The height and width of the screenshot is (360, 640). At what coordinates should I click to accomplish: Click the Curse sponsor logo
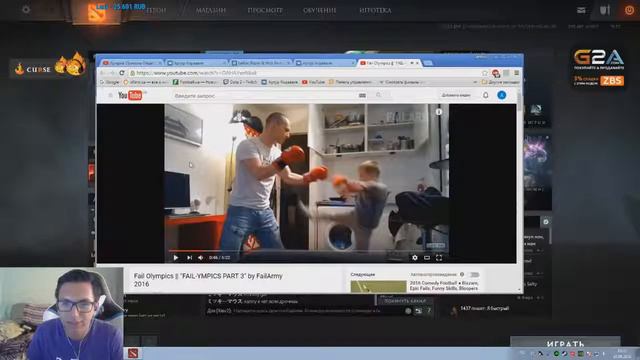point(48,67)
